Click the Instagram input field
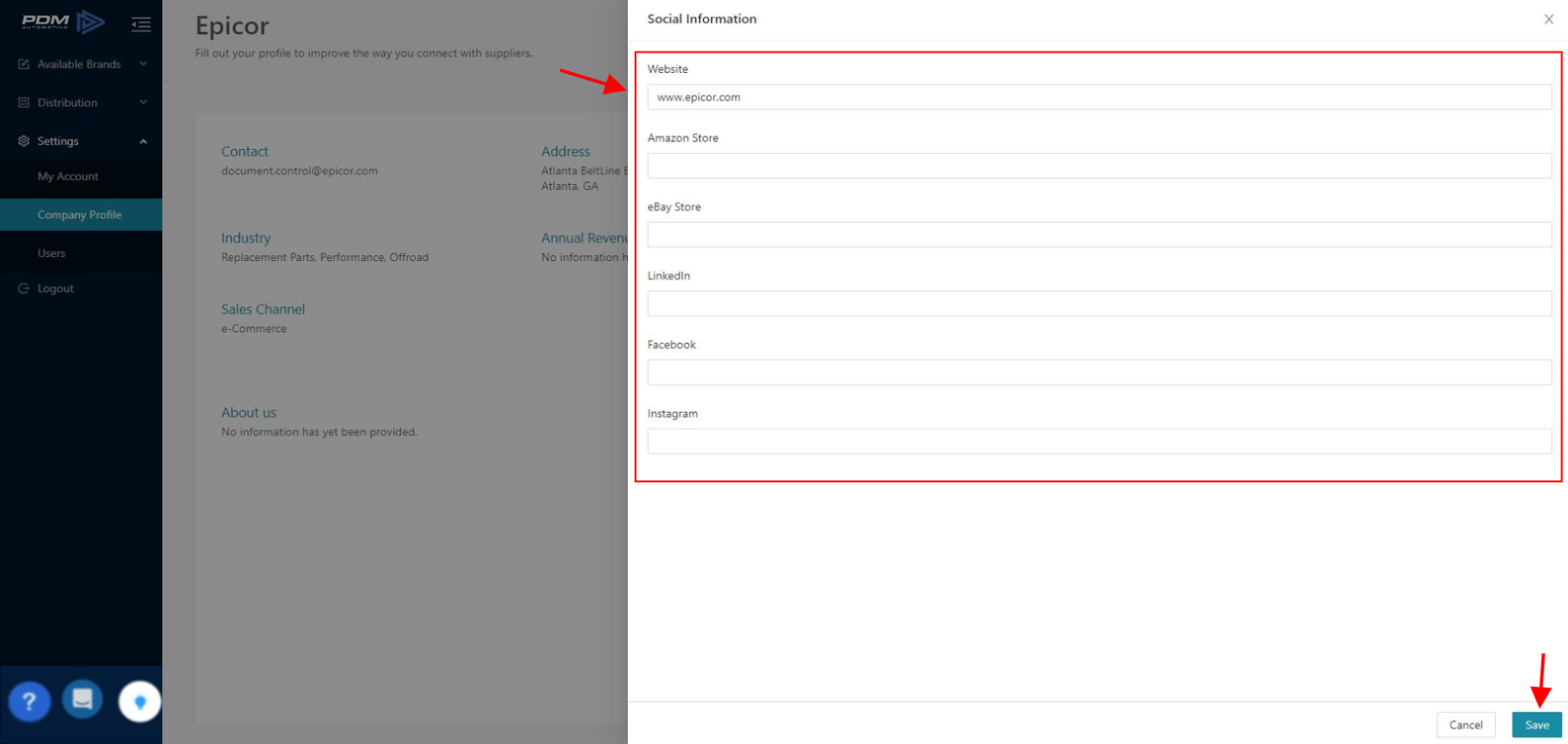 tap(1099, 441)
